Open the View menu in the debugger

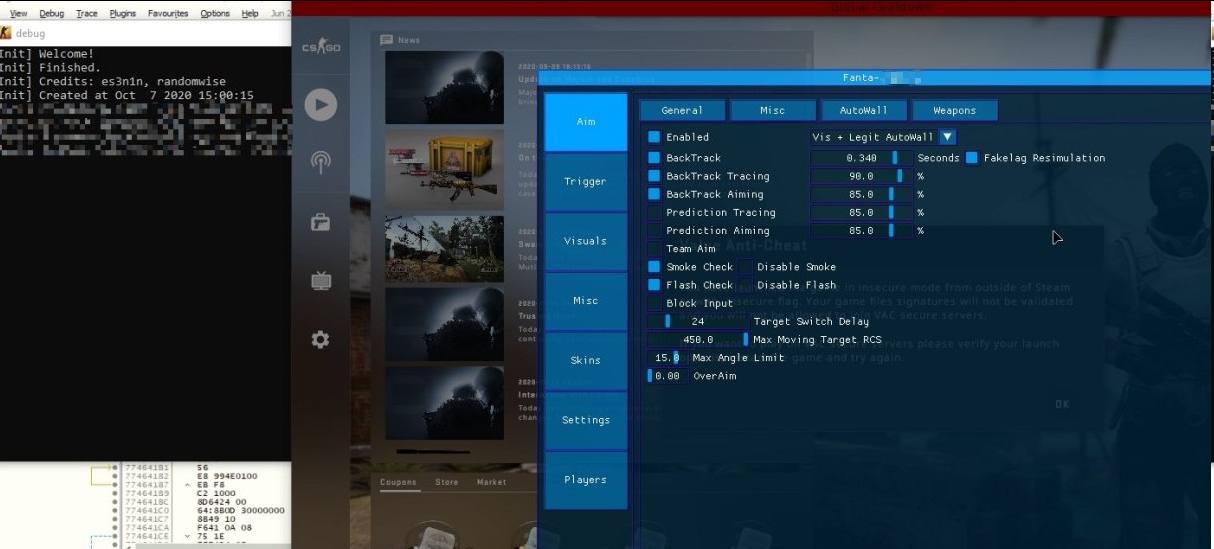click(x=19, y=14)
